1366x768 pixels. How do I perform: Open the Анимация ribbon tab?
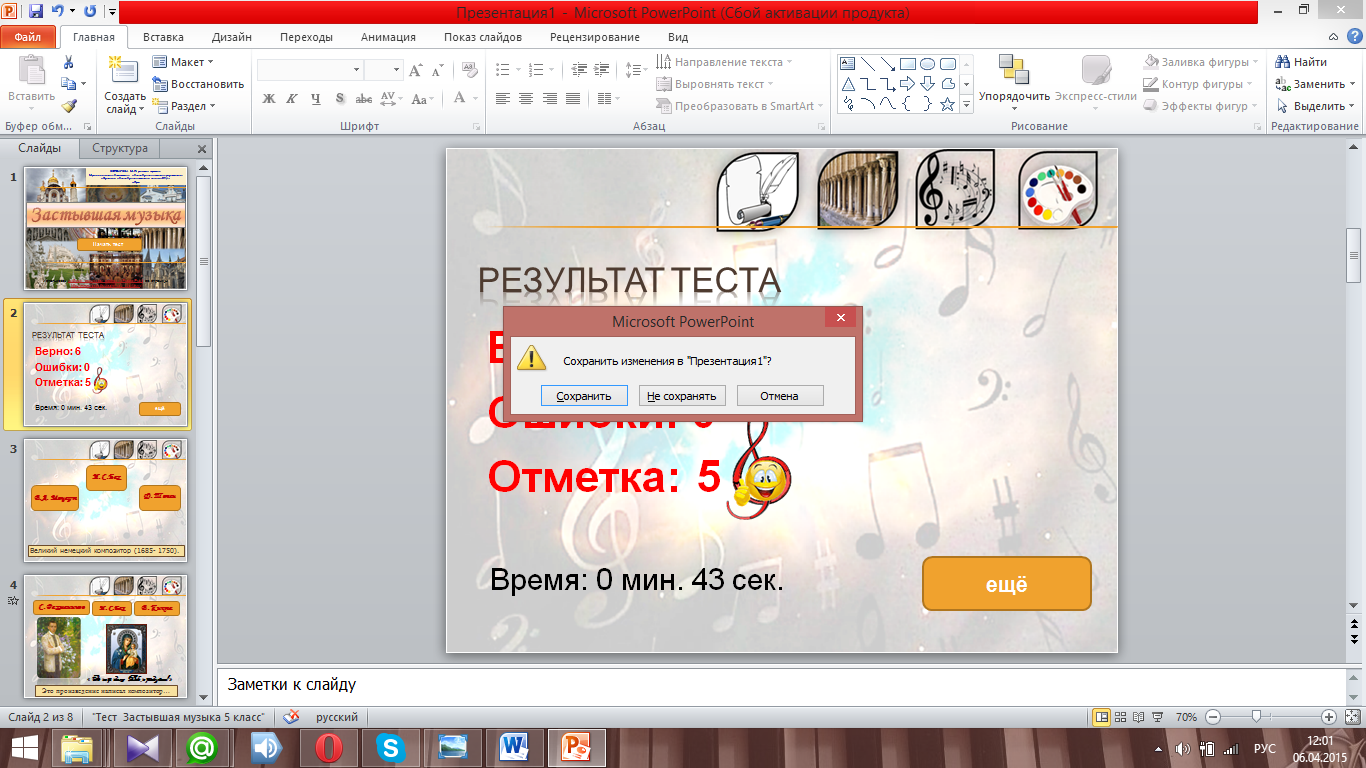390,37
